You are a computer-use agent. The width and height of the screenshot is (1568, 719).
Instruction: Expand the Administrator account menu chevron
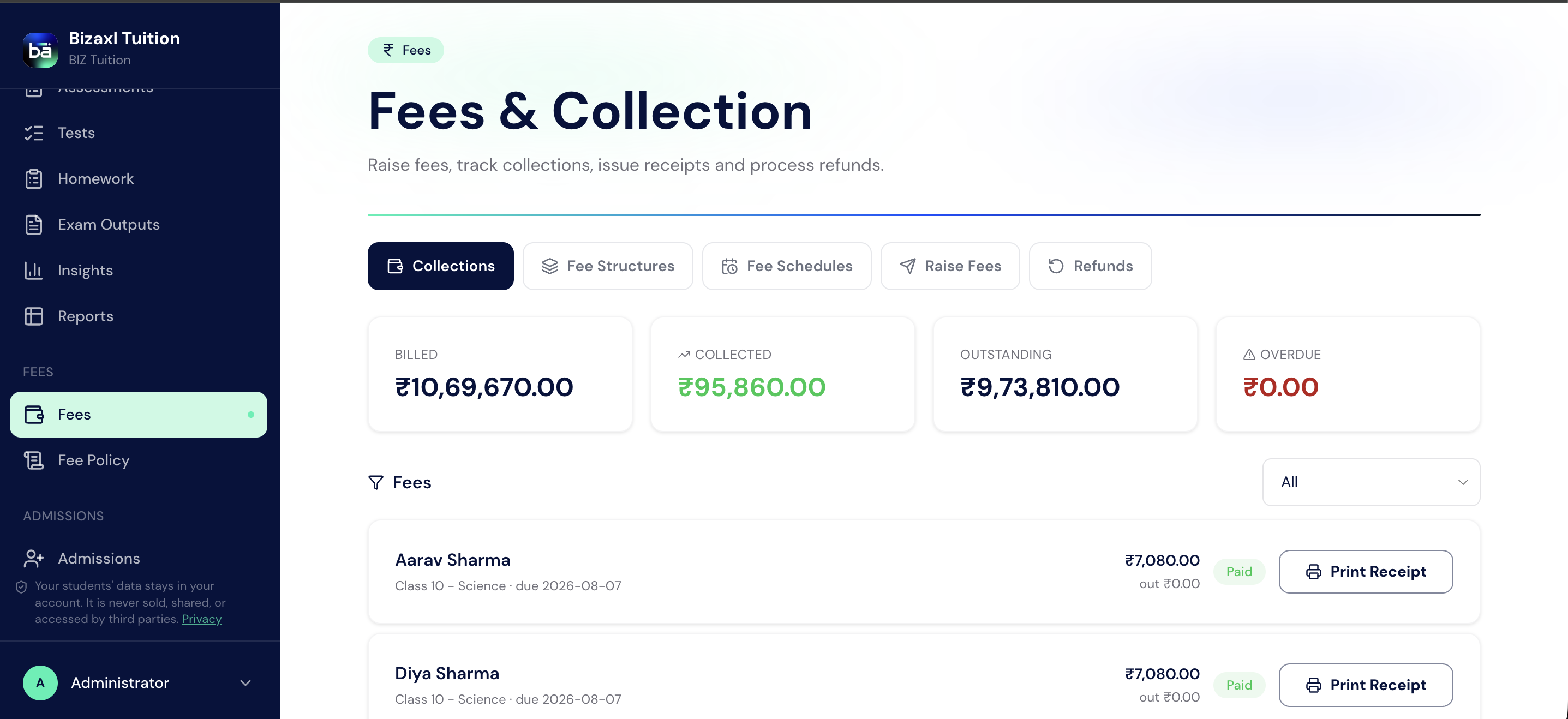(x=246, y=682)
